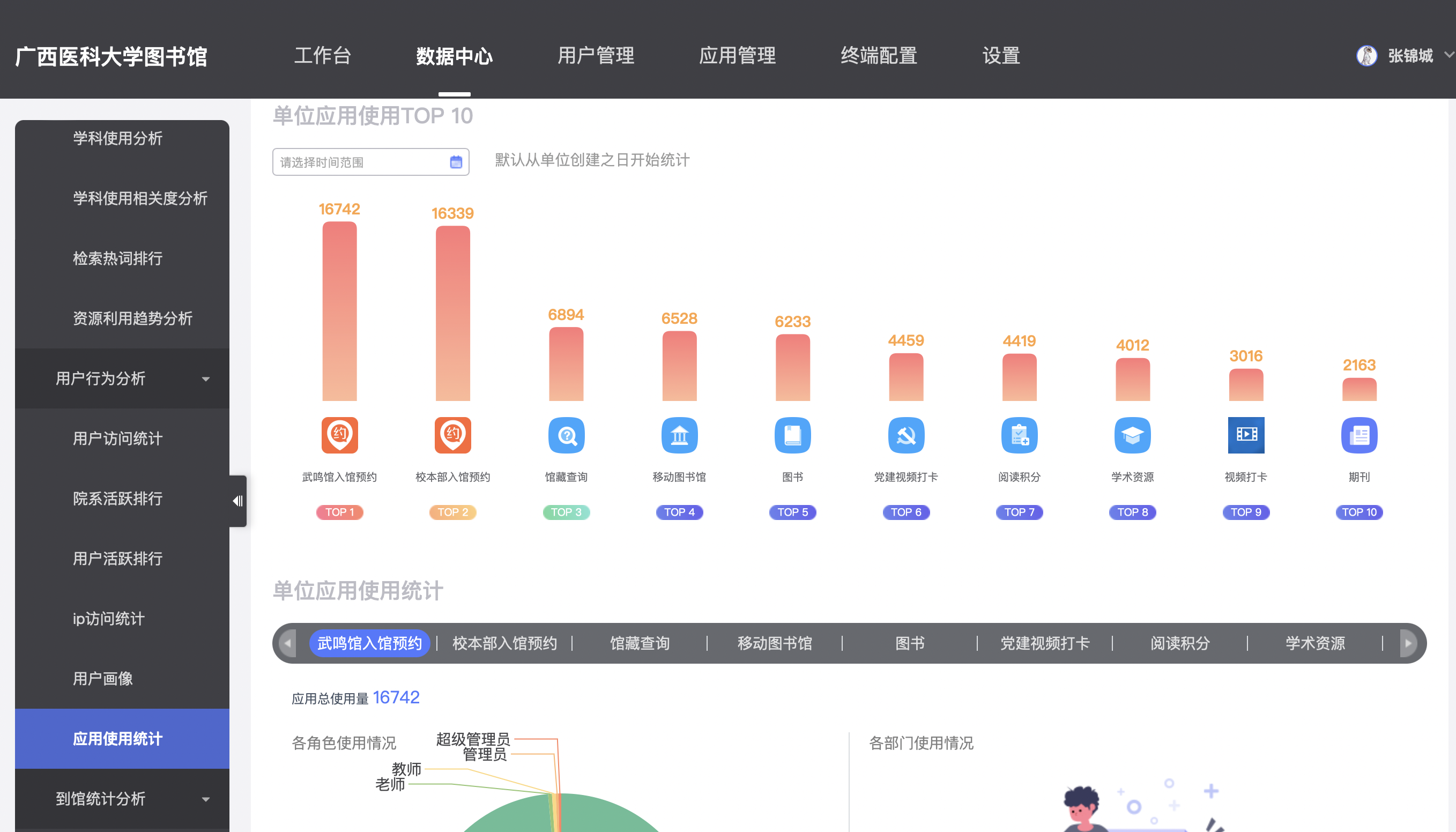Click the 武鸣馆入馆预约 app icon
Screen dimensions: 1456x832
pos(339,435)
